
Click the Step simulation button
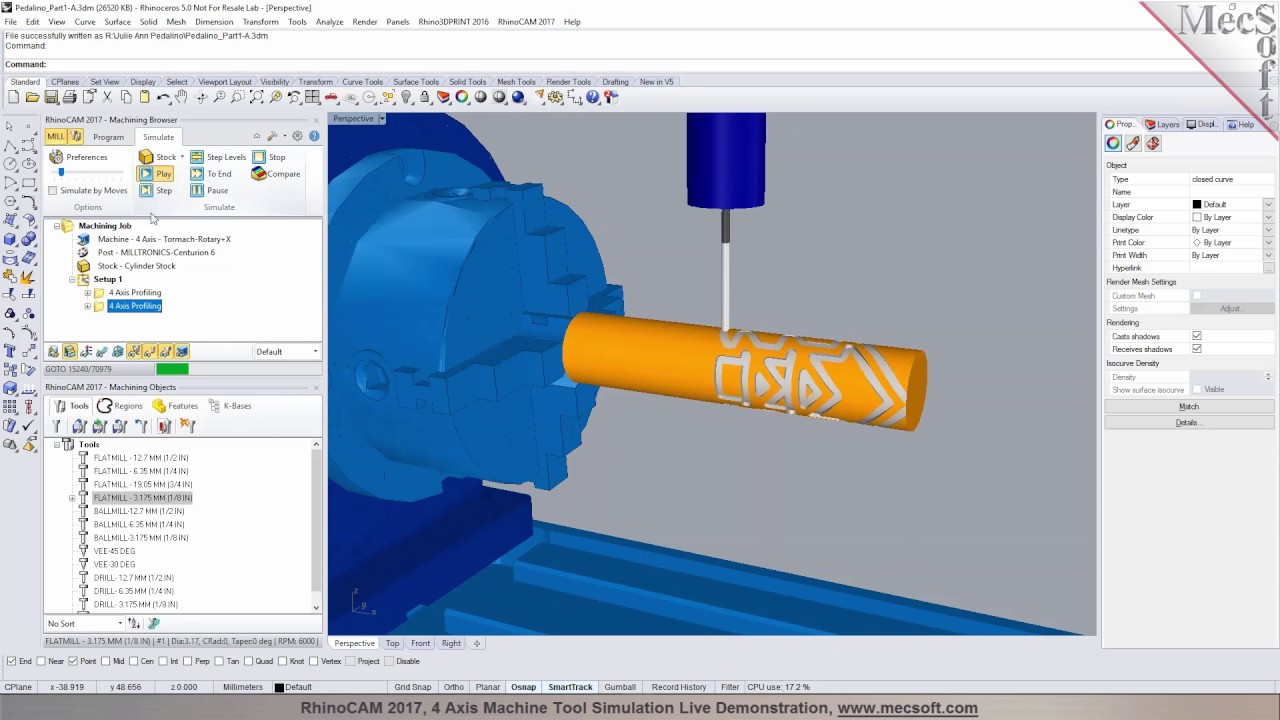coord(155,190)
